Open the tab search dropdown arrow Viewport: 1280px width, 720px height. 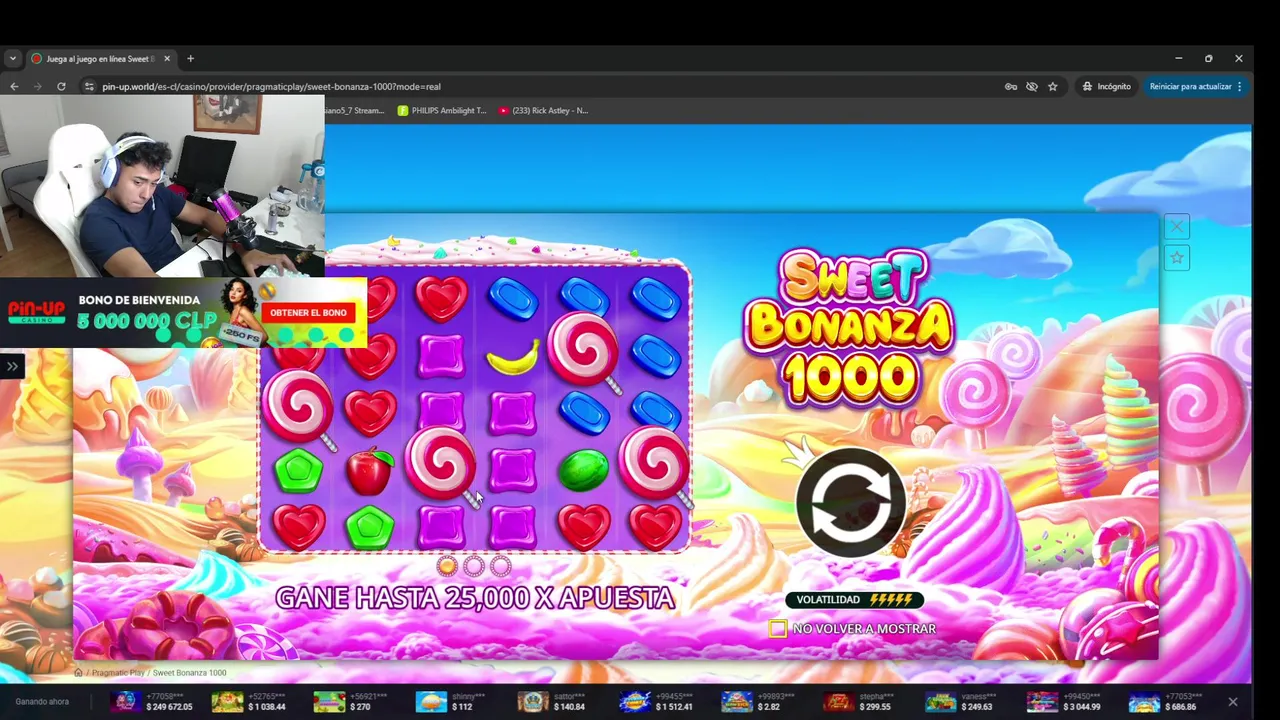pyautogui.click(x=12, y=59)
